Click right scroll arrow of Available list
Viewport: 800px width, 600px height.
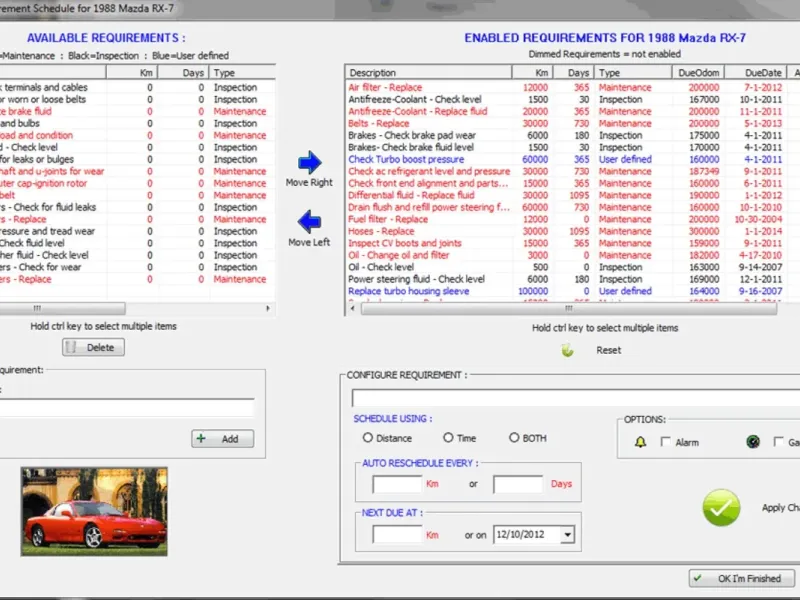click(x=268, y=308)
